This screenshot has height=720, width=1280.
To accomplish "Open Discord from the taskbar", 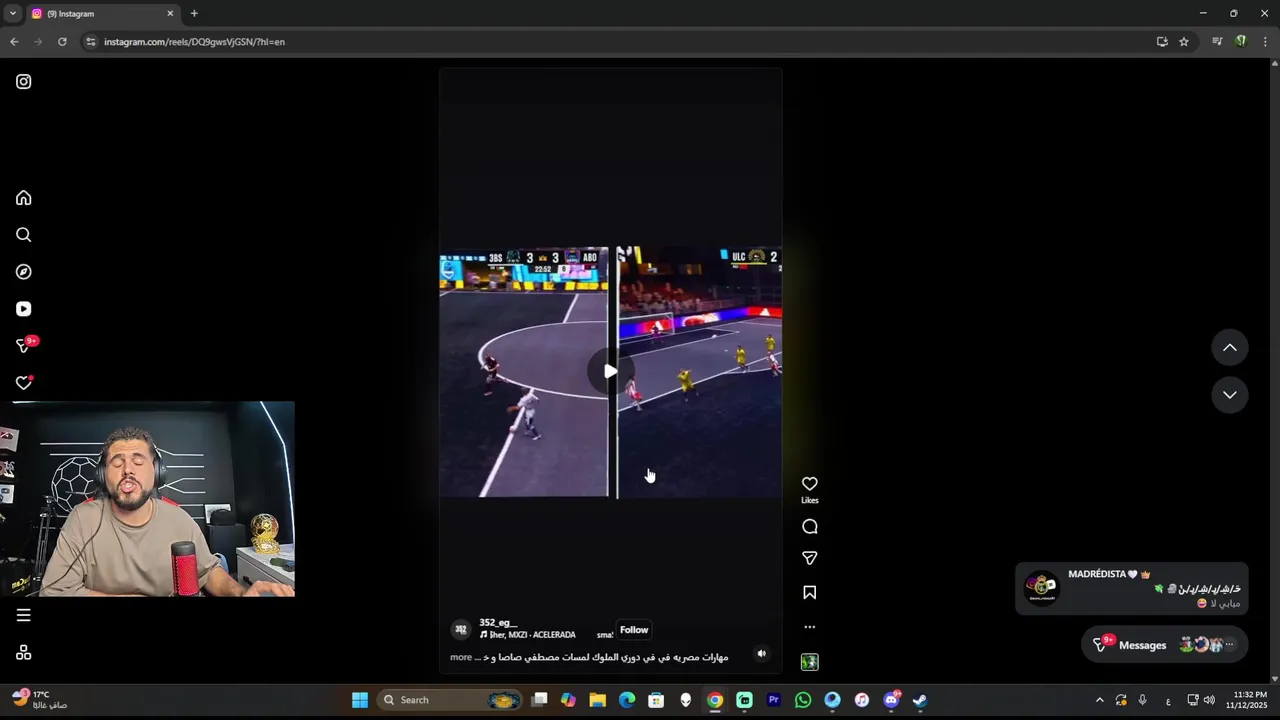I will click(891, 700).
